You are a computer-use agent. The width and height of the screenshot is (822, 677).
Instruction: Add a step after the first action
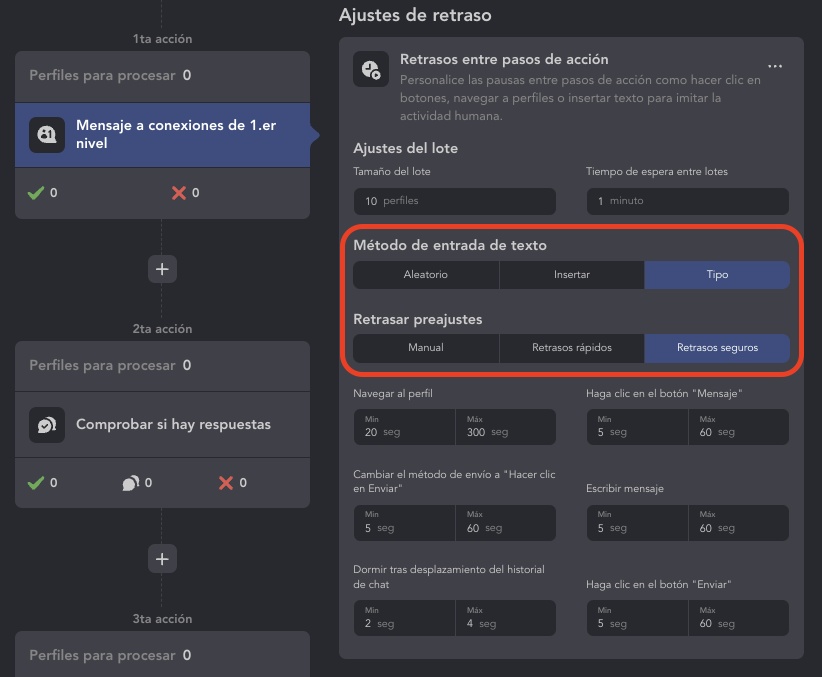tap(162, 269)
